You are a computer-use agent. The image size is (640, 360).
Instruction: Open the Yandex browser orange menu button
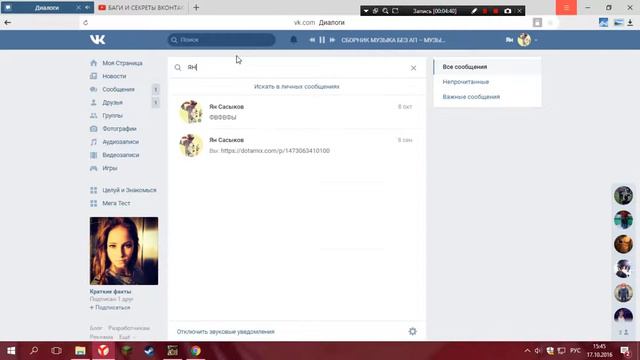coord(566,7)
